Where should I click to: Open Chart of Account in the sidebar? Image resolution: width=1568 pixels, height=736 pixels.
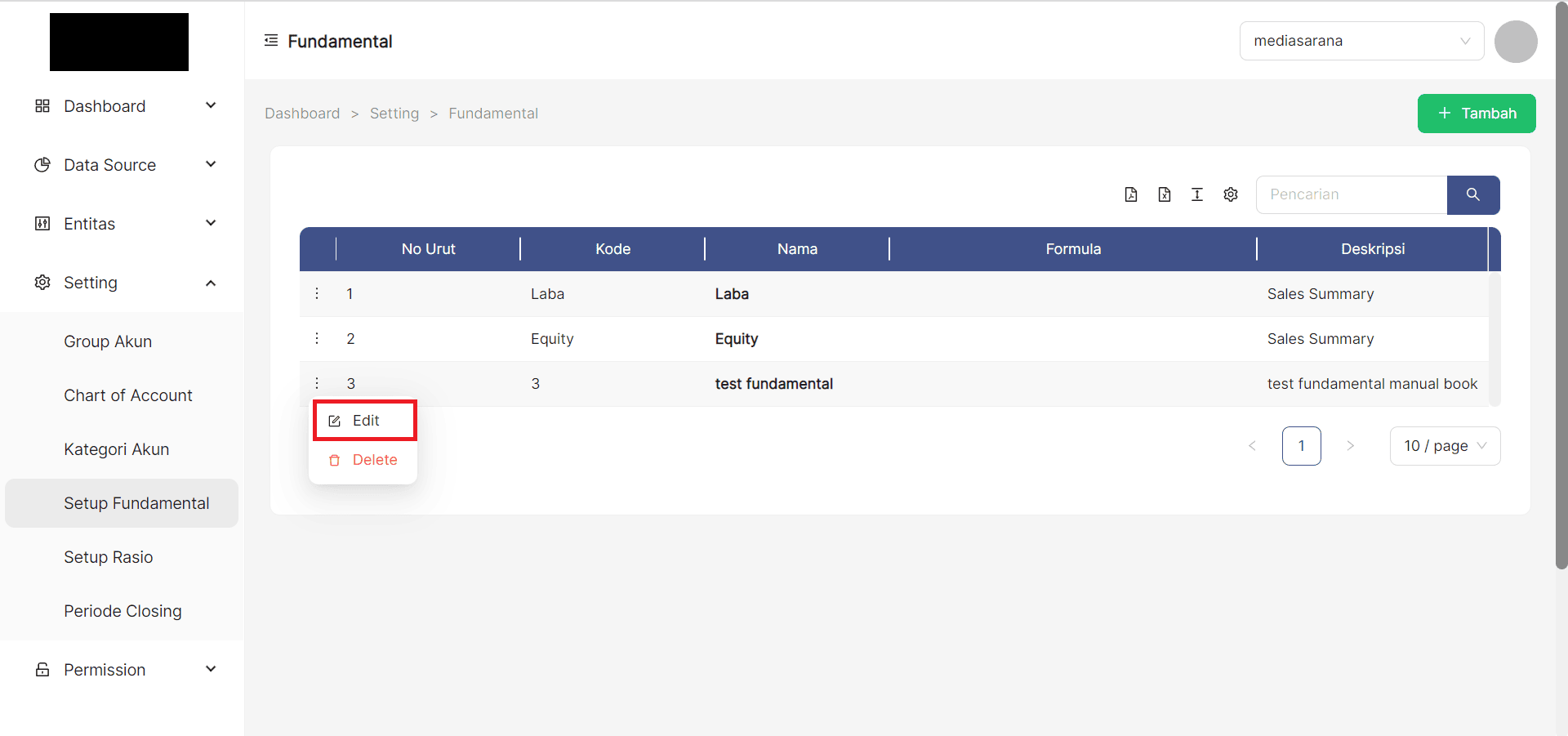pos(128,395)
